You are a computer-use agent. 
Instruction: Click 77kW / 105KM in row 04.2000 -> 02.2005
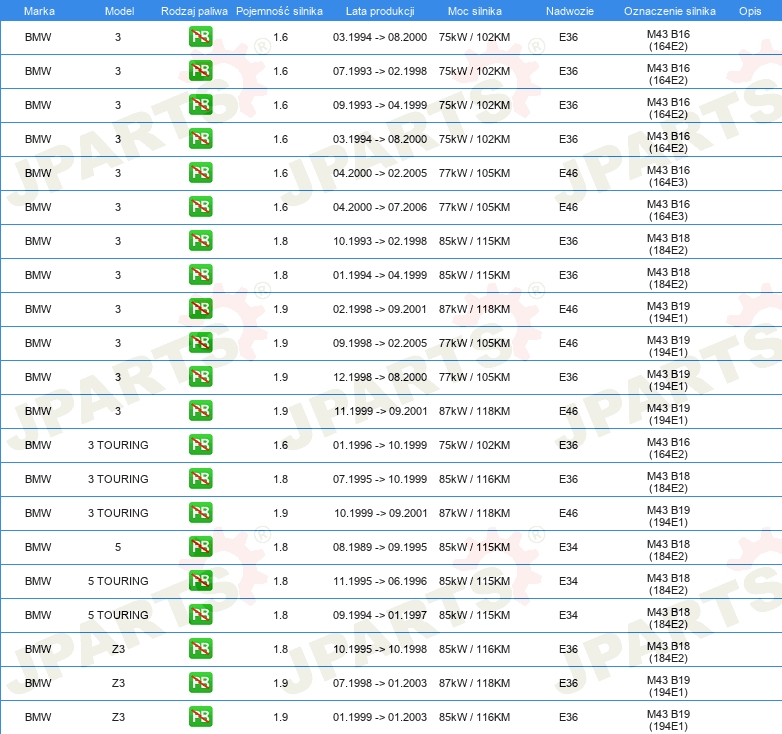point(474,173)
